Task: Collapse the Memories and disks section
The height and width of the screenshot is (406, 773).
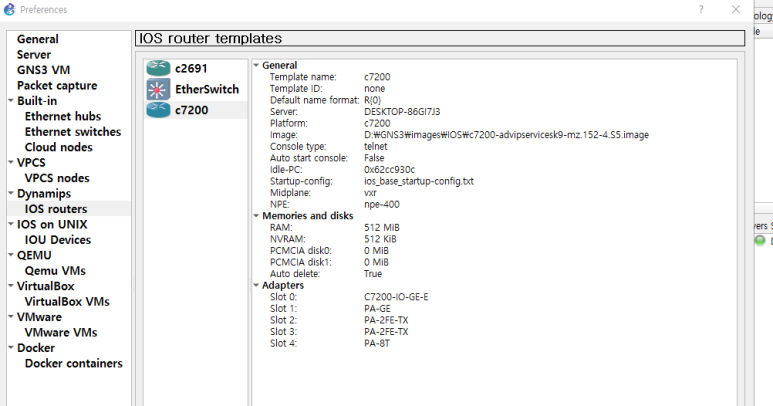Action: (256, 216)
